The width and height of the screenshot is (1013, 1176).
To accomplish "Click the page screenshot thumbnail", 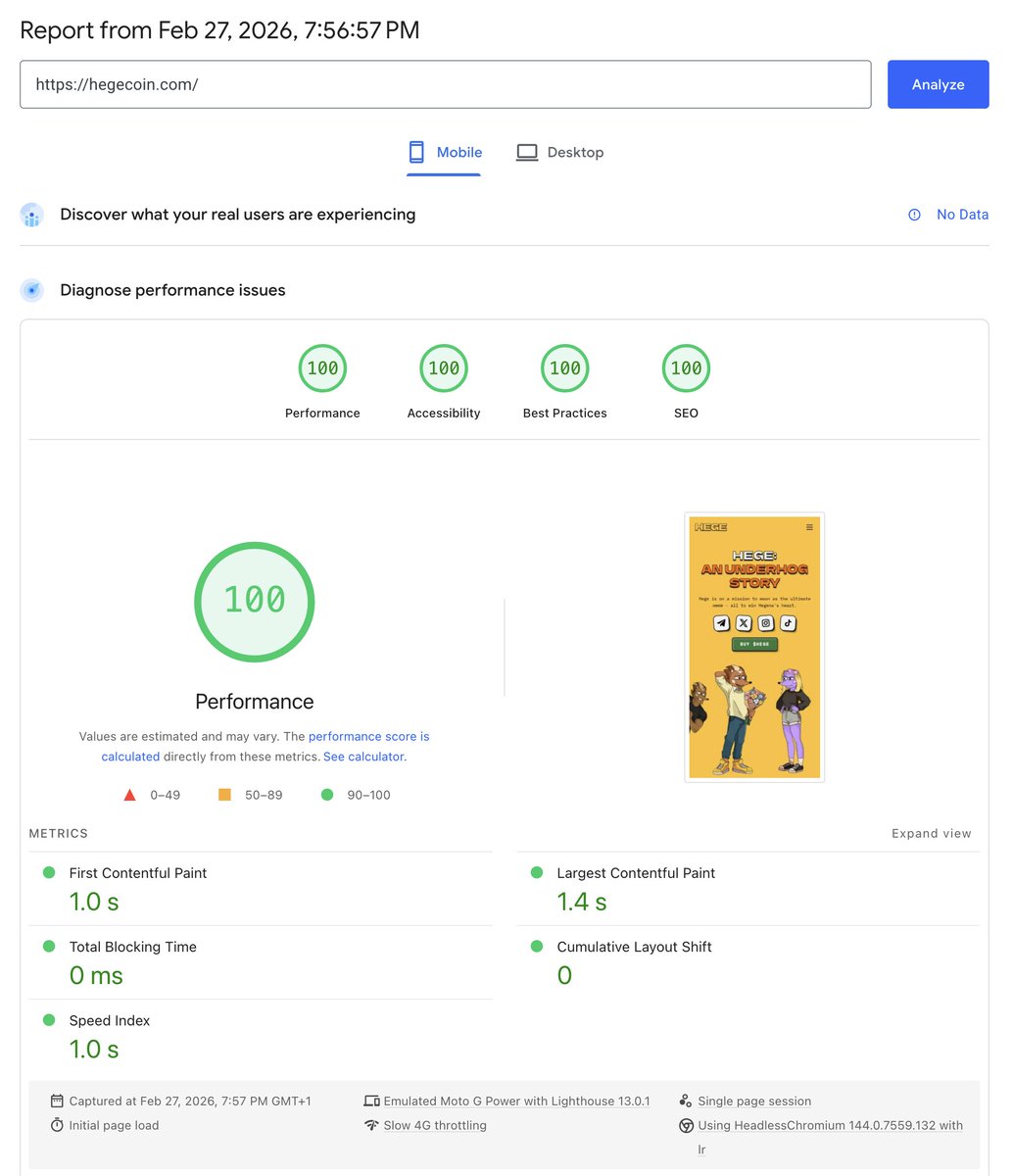I will (753, 646).
